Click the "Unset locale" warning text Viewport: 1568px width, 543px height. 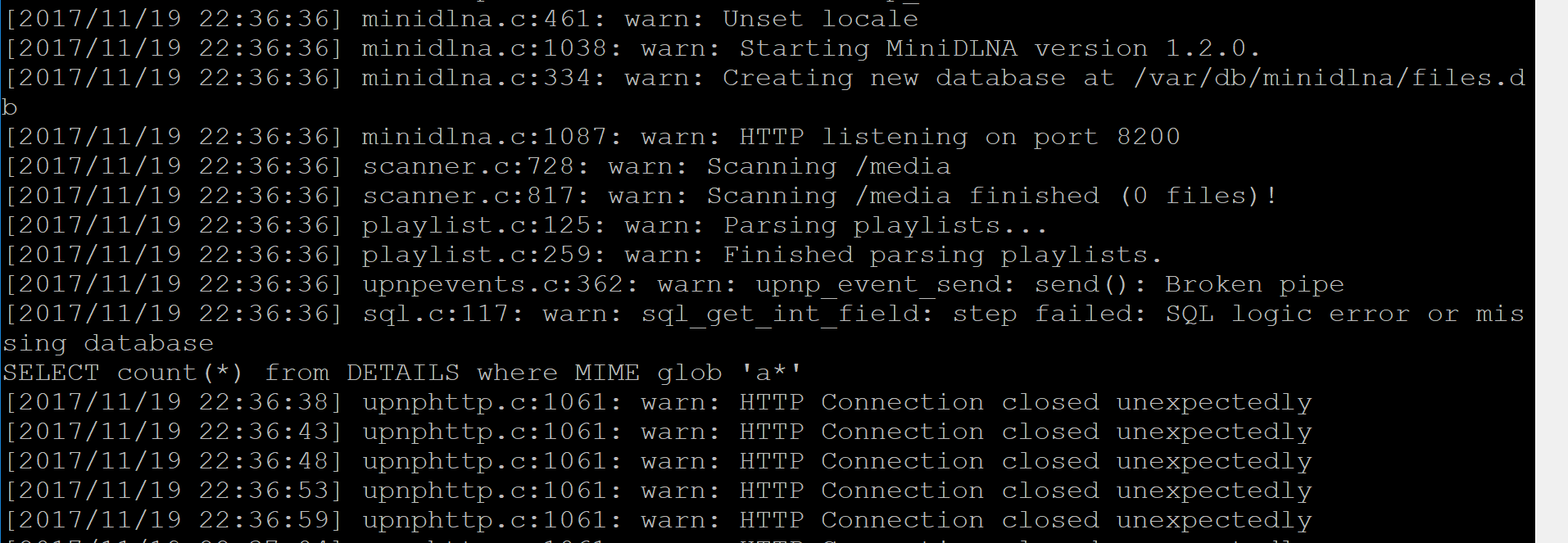pos(820,19)
